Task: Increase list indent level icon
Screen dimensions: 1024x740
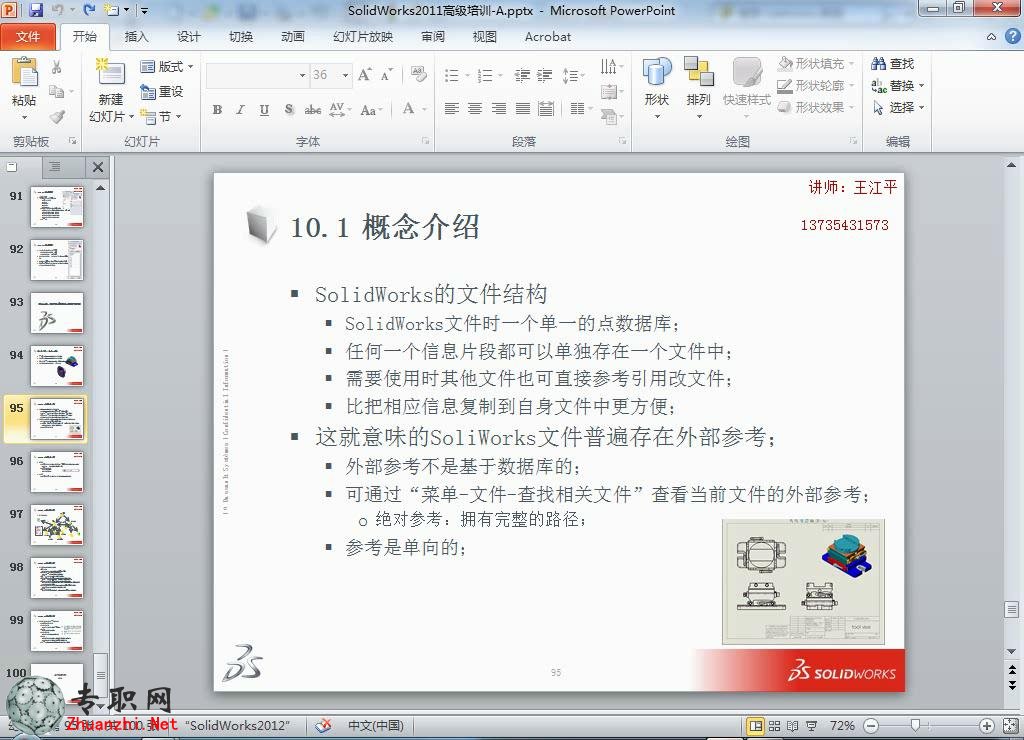Action: point(545,75)
